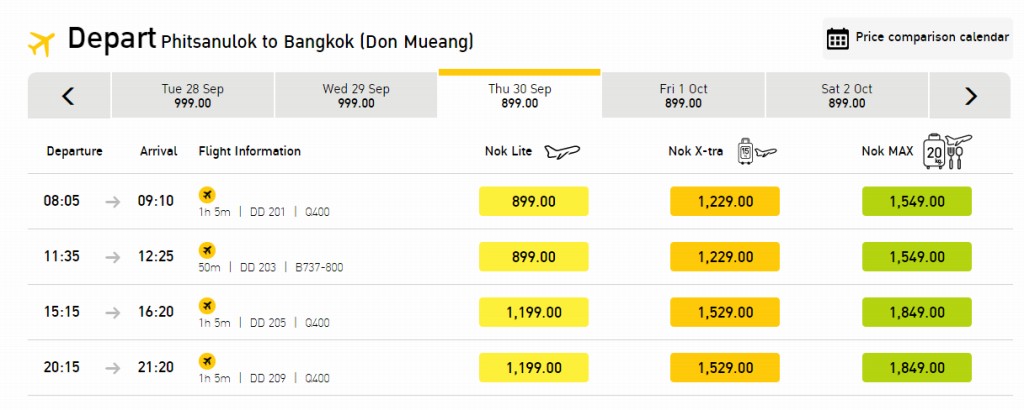Click the Price comparison calendar link text

click(x=932, y=37)
